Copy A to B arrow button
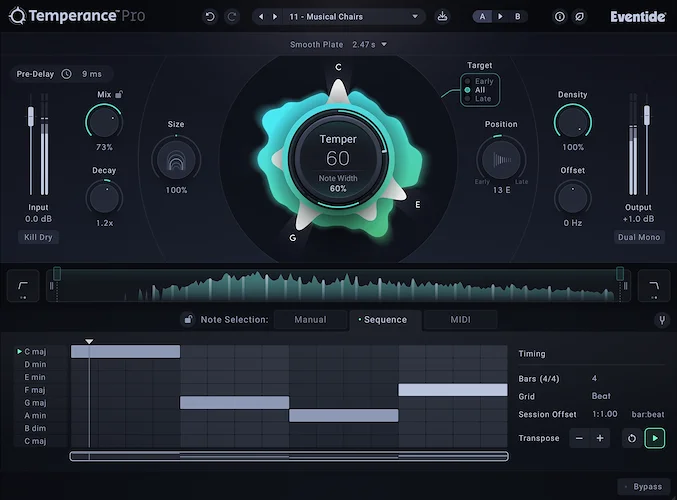This screenshot has width=677, height=500. 500,17
